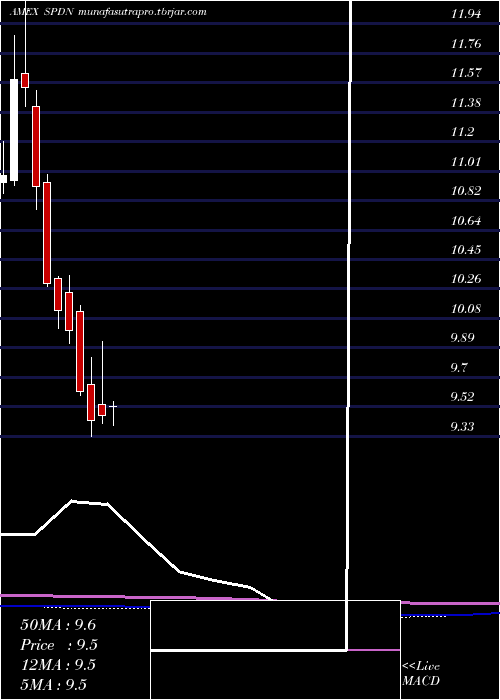Screen dimensions: 500x700
Task: Click the 11.2 price axis label
Action: [x=462, y=132]
